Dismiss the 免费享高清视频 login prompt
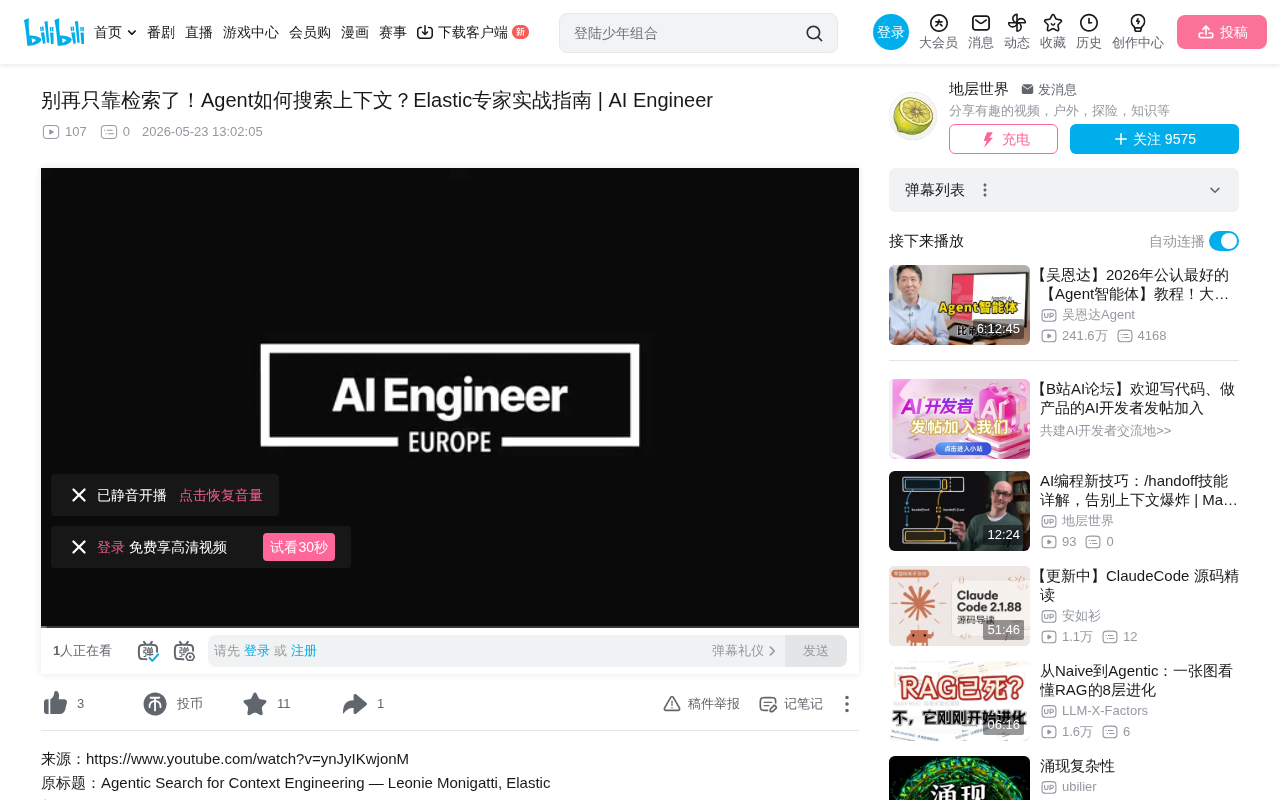 coord(79,547)
